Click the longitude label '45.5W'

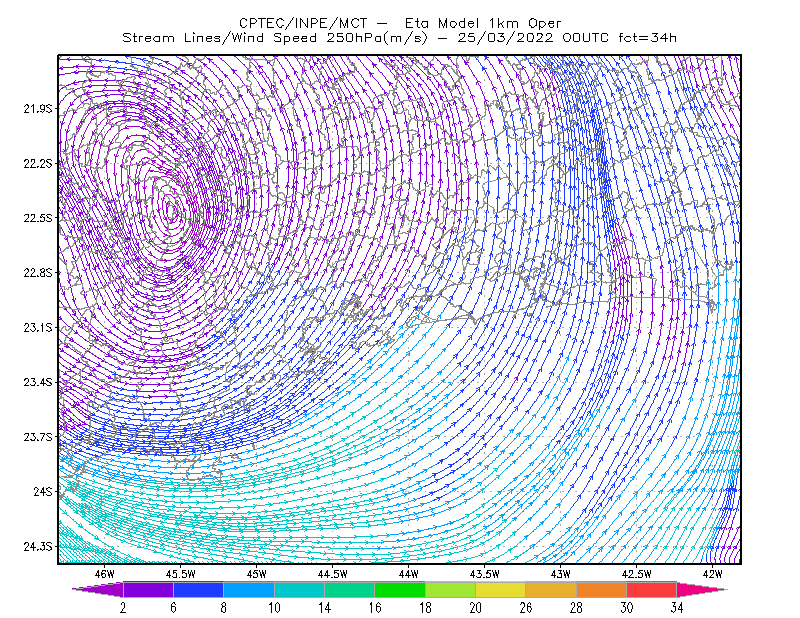point(181,574)
